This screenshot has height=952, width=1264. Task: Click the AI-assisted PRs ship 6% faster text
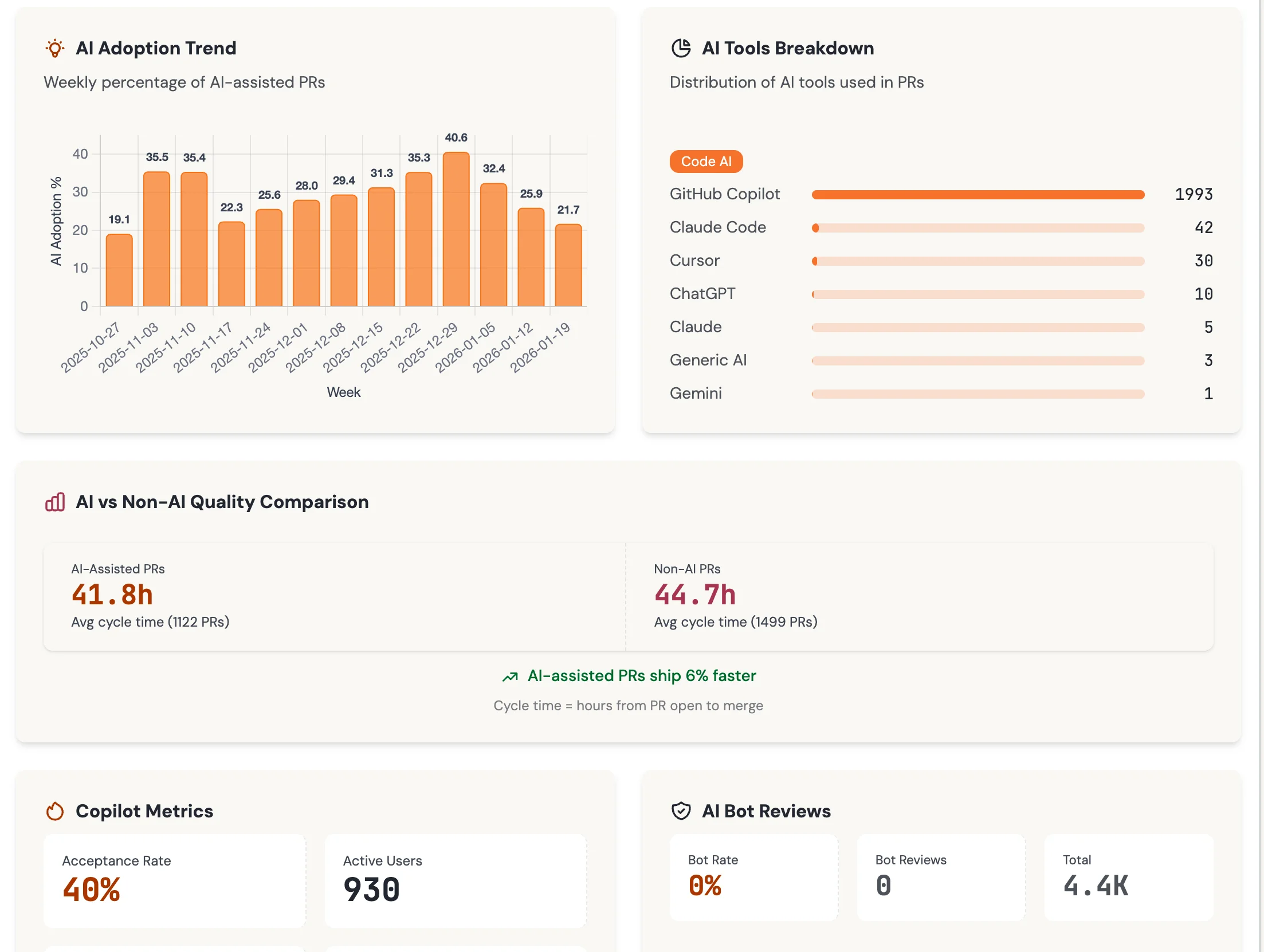pos(642,676)
